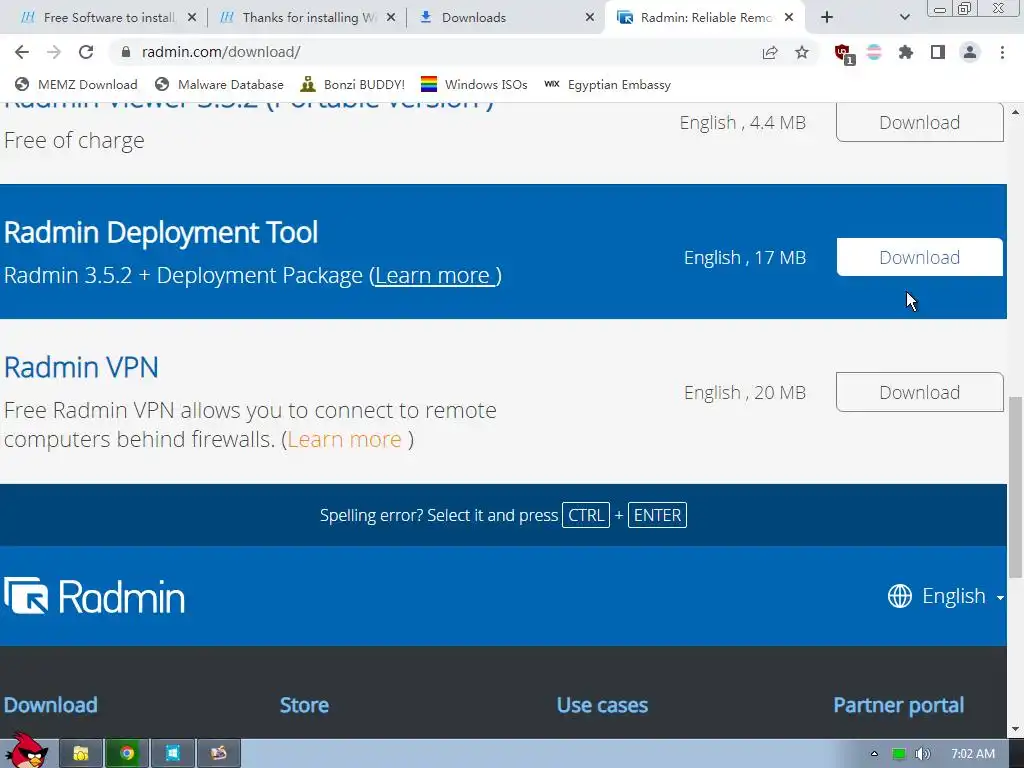Open the blue window taskbar app icon
The image size is (1024, 768).
point(172,754)
